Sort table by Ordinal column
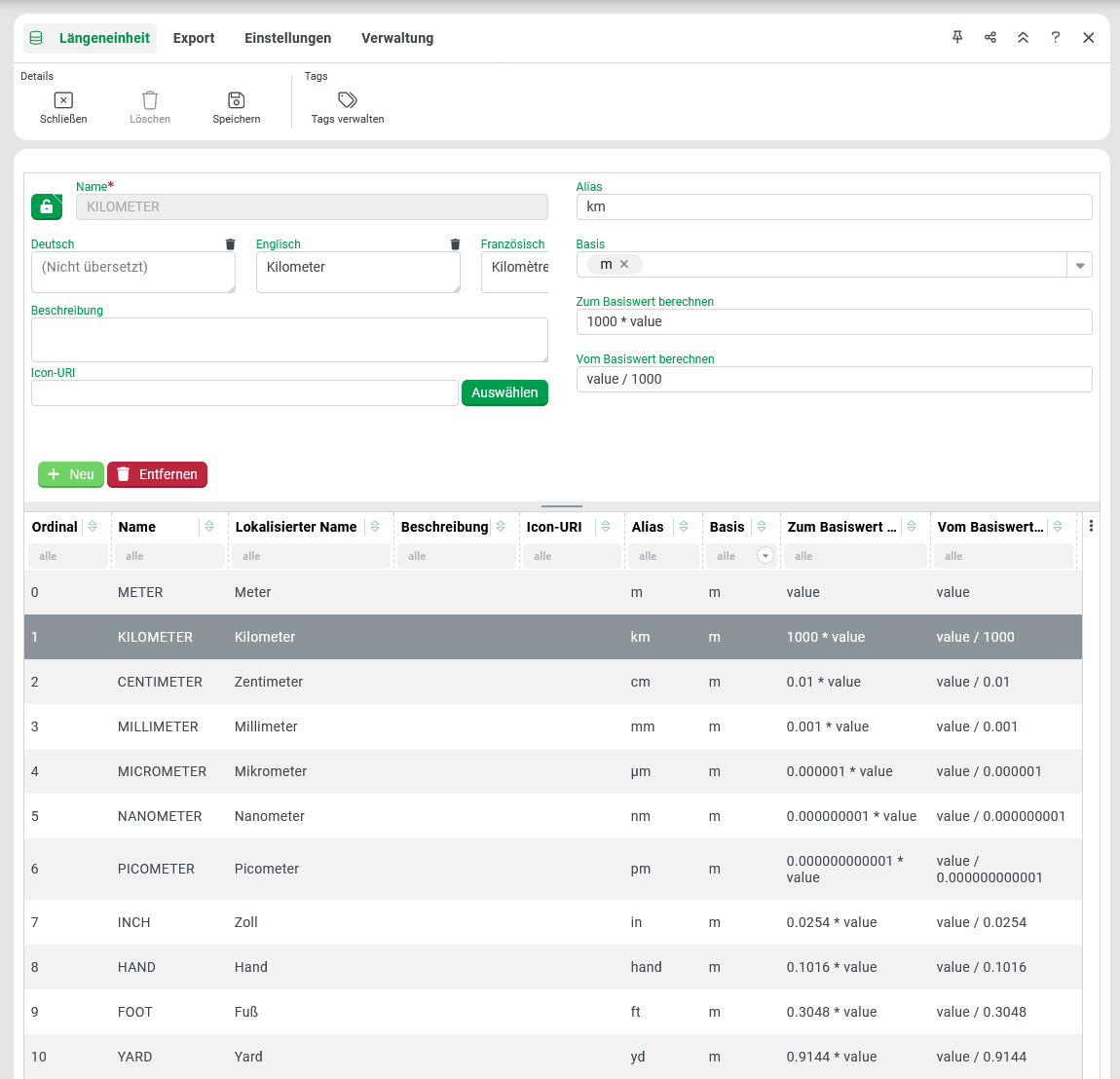This screenshot has height=1079, width=1120. (93, 527)
